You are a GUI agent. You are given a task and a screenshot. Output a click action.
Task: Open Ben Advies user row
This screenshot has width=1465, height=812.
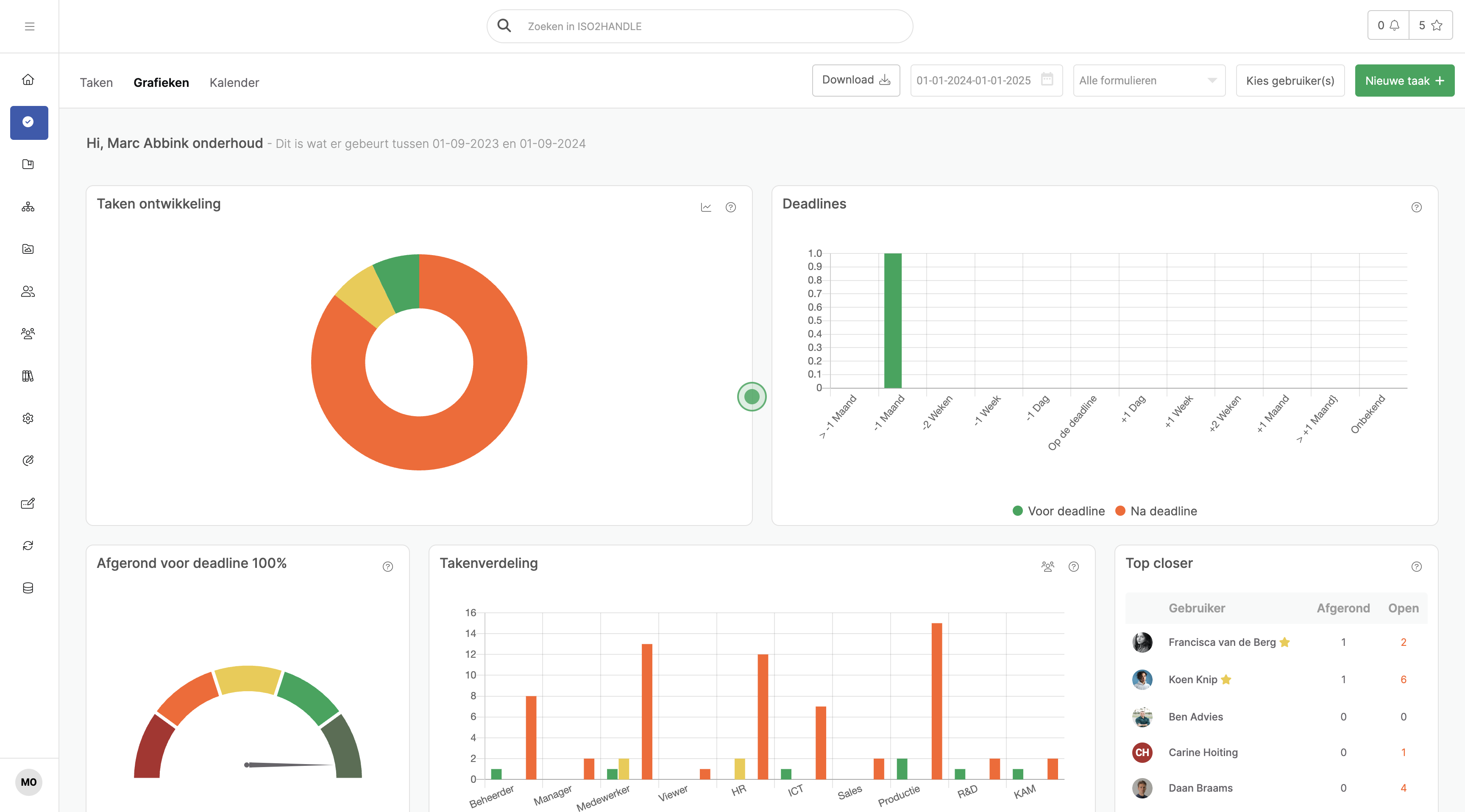click(x=1276, y=717)
